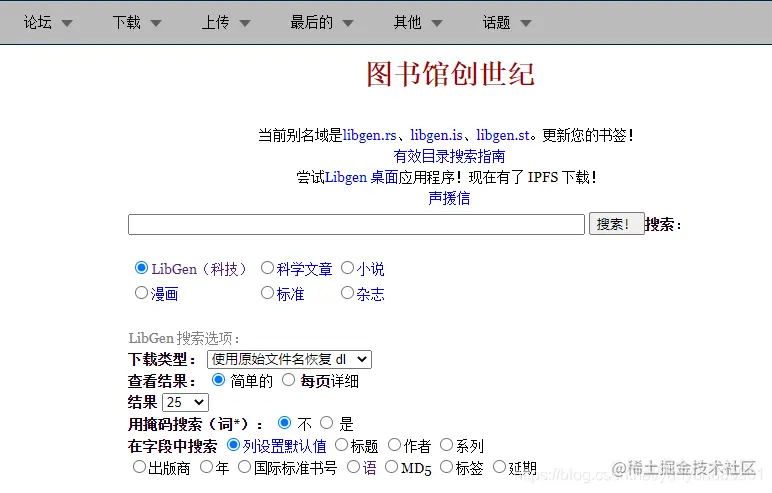Click the 搜索! button
Viewport: 772px width, 493px height.
coord(616,224)
